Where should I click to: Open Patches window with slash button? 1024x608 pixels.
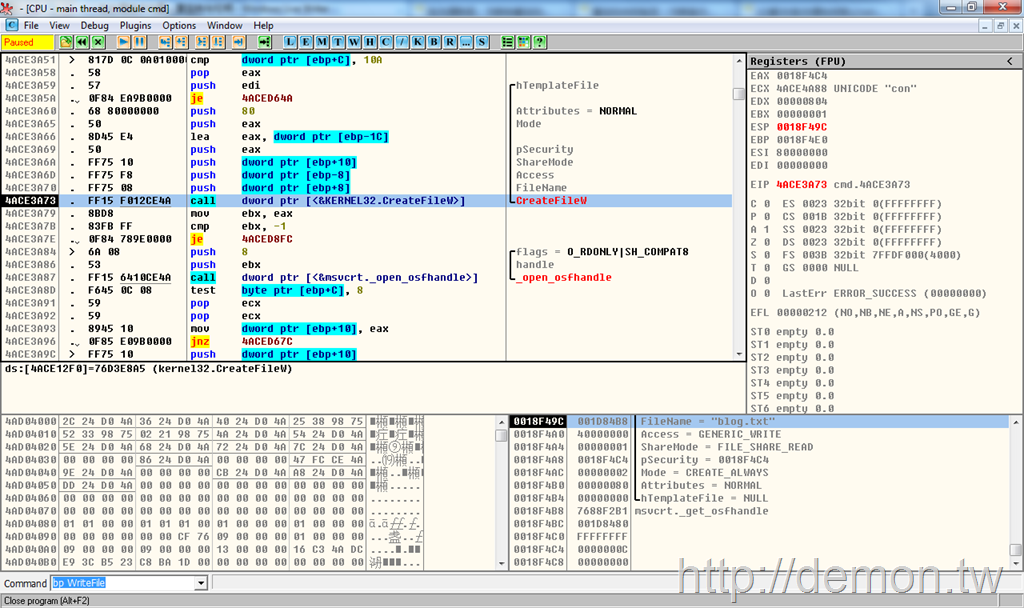pyautogui.click(x=402, y=42)
